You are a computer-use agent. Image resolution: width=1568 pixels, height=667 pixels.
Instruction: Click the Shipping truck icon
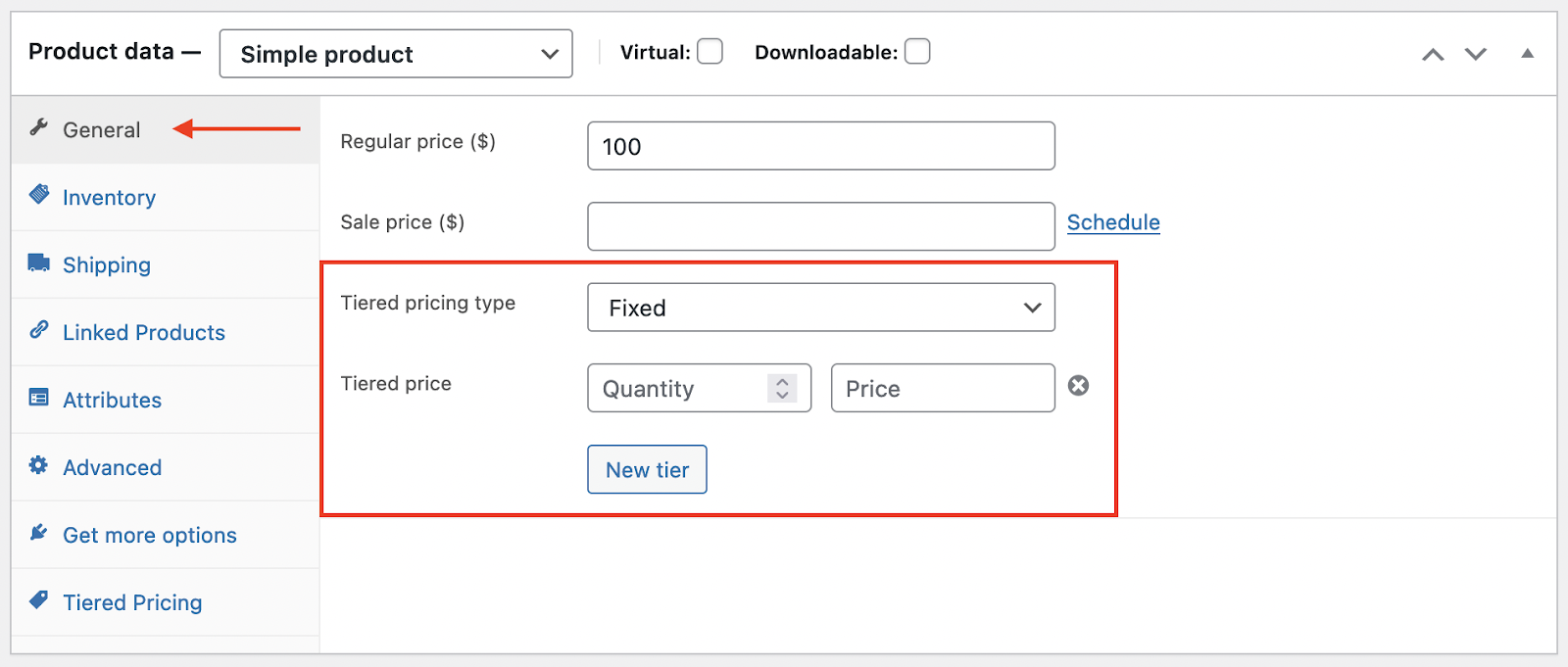(39, 262)
